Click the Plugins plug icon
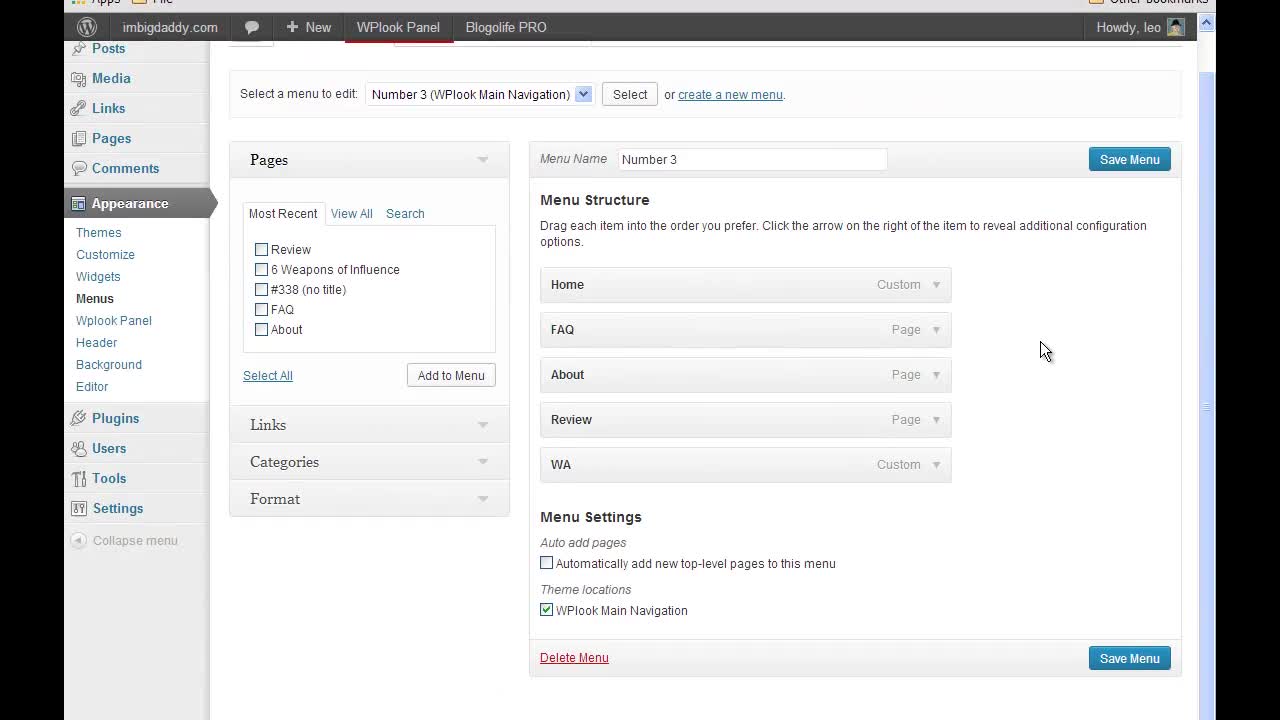This screenshot has height=720, width=1280. tap(78, 418)
